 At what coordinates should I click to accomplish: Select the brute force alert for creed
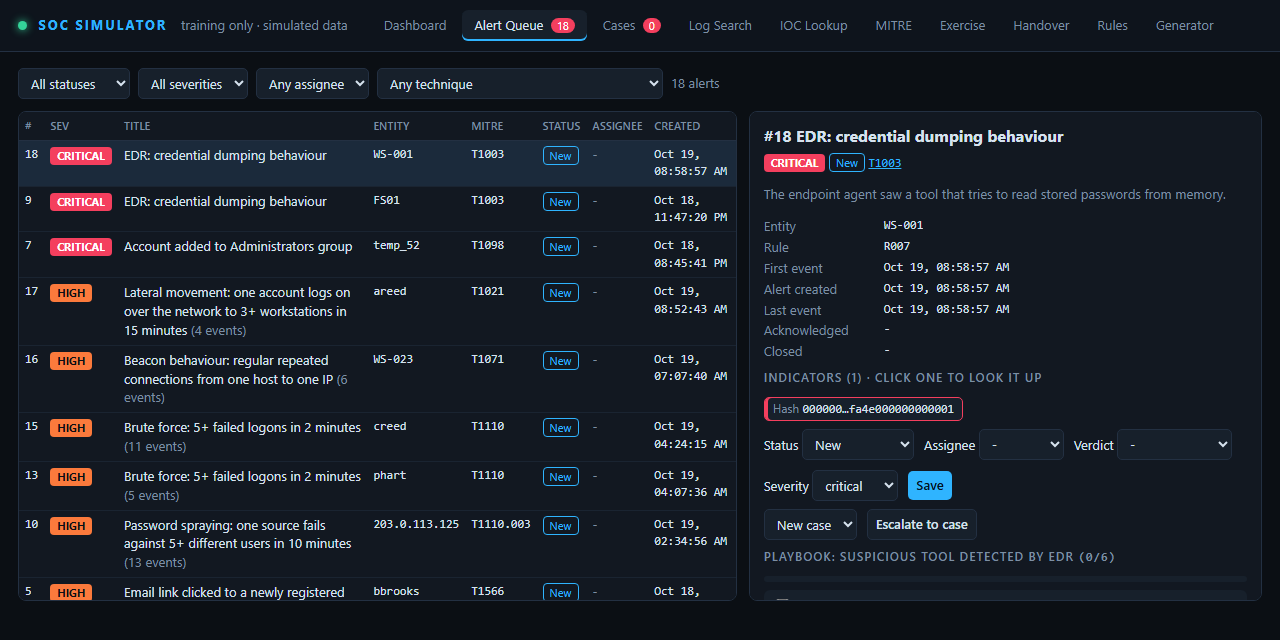click(x=377, y=437)
